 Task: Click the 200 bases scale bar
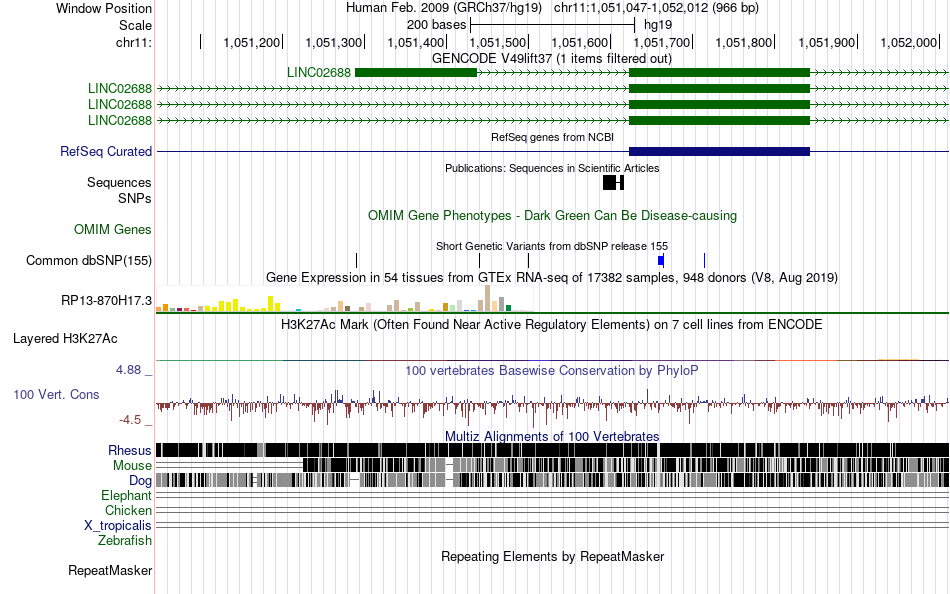click(553, 25)
